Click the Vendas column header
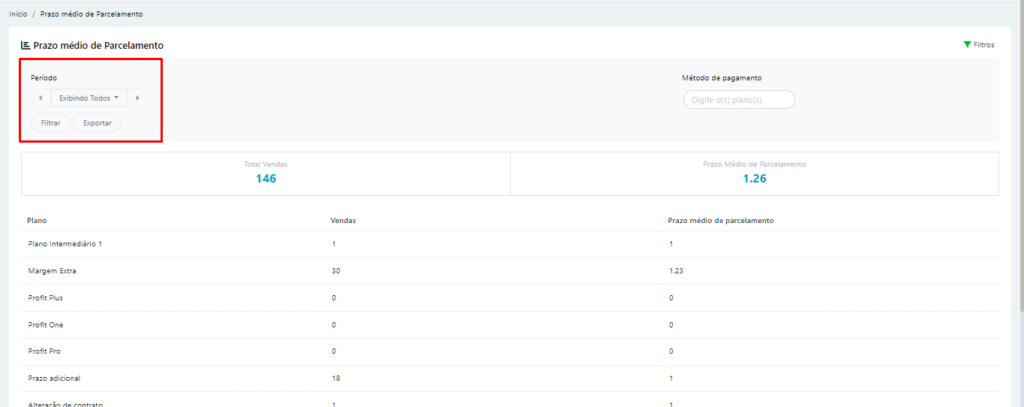 [344, 219]
